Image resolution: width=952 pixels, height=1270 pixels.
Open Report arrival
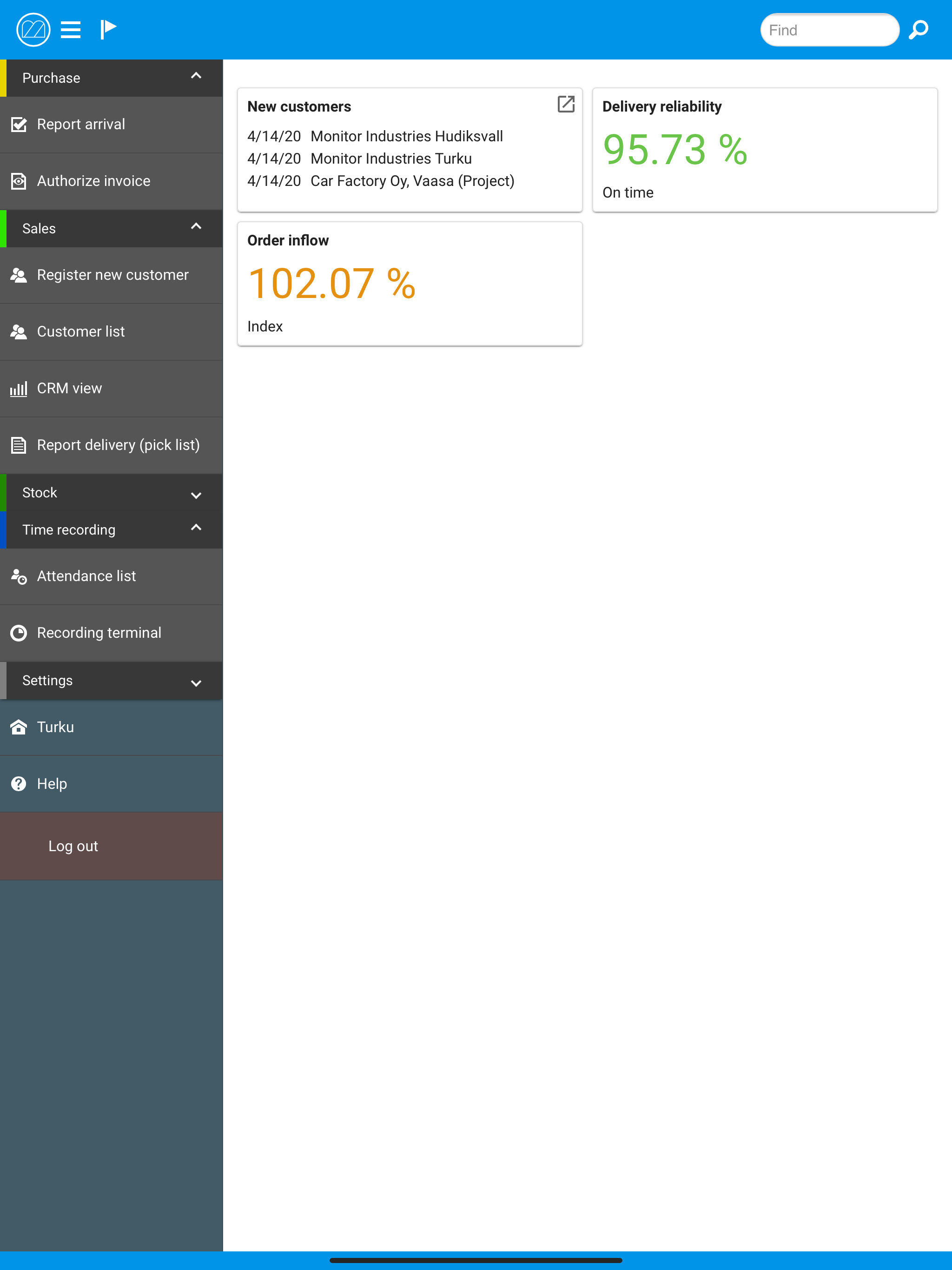pos(112,125)
